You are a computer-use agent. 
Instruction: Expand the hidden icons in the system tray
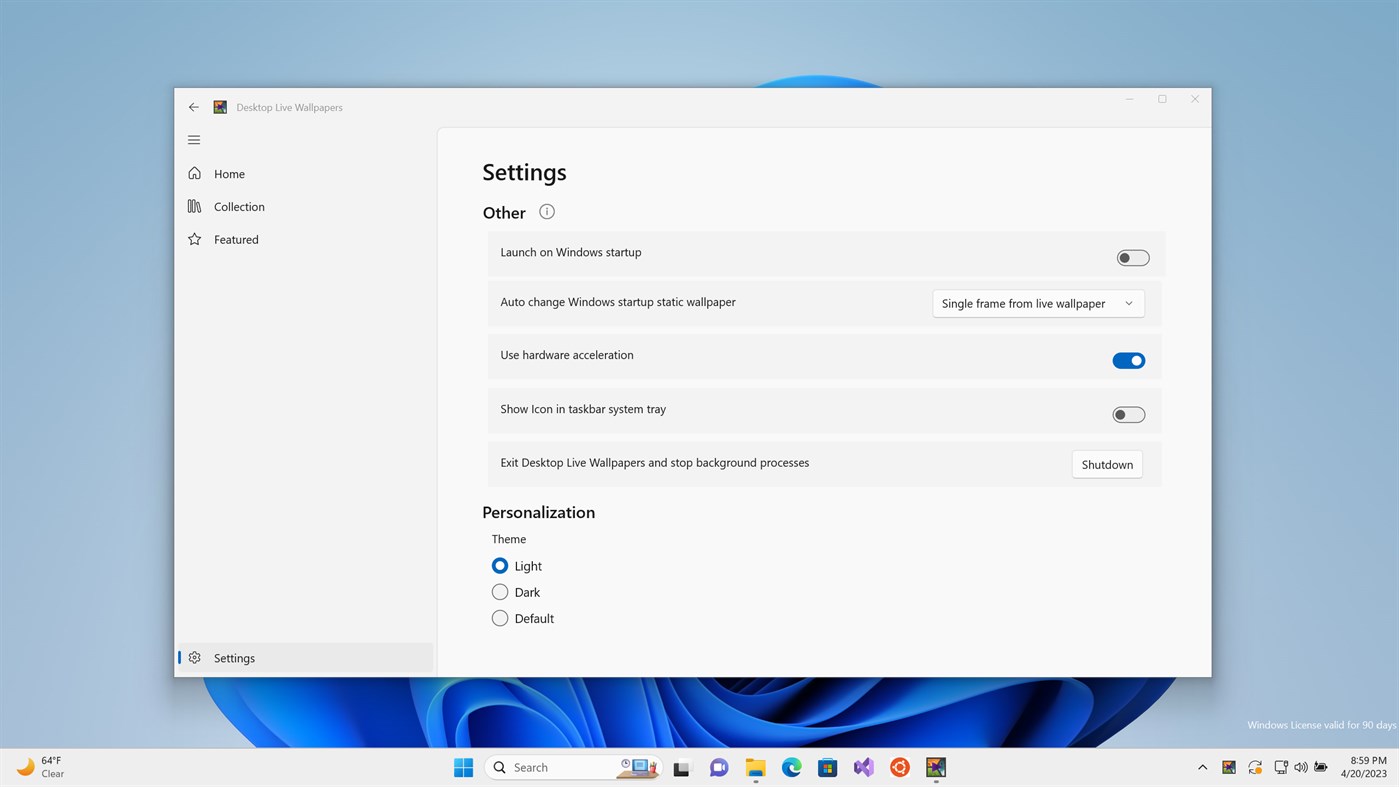click(1201, 767)
